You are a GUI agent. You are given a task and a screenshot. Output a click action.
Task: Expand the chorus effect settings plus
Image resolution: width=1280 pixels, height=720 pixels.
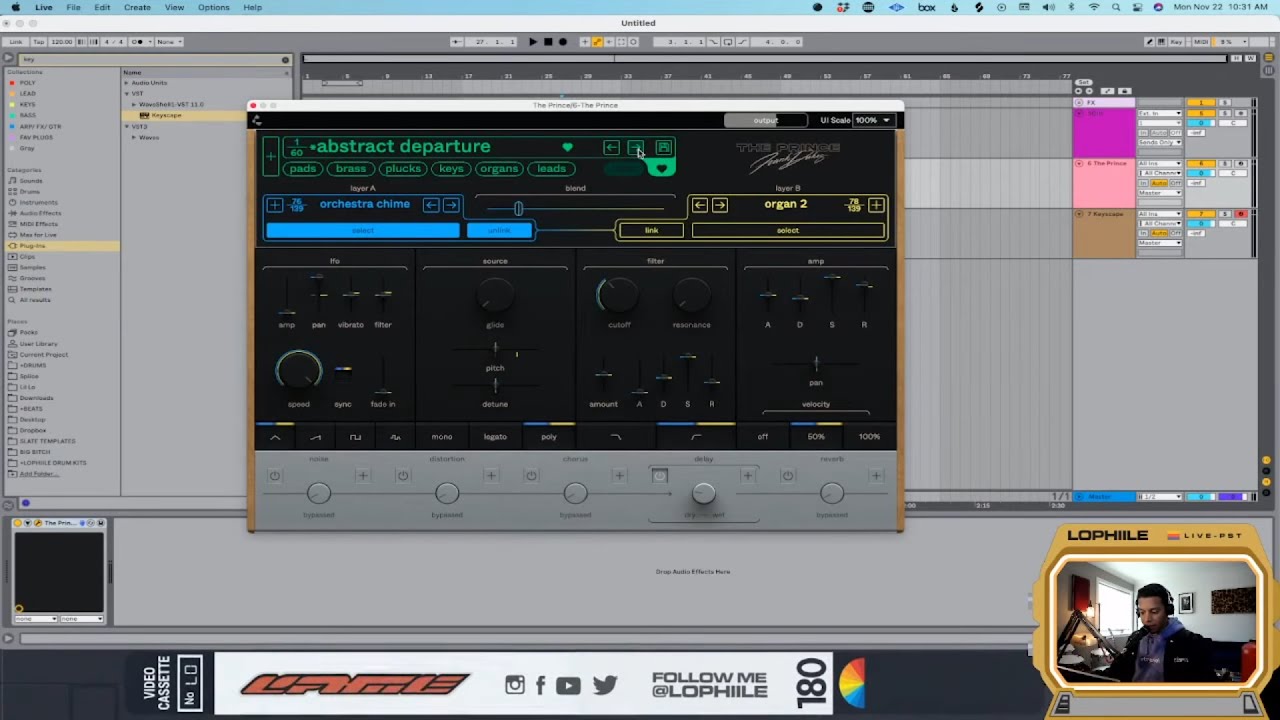619,476
